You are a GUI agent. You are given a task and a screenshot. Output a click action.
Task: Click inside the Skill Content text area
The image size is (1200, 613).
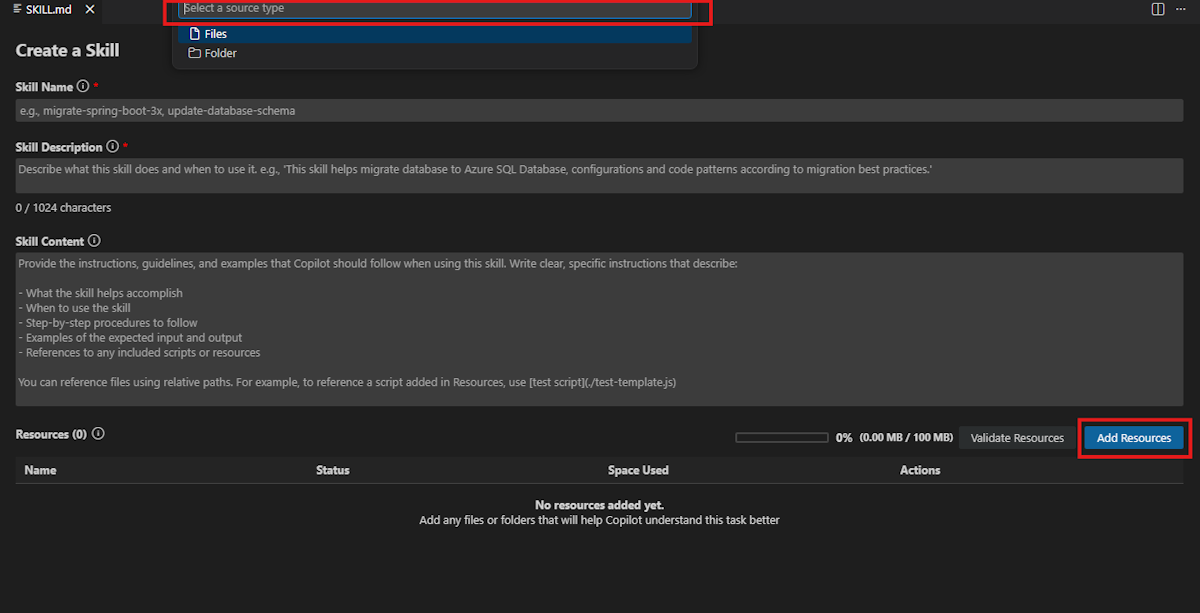point(599,330)
